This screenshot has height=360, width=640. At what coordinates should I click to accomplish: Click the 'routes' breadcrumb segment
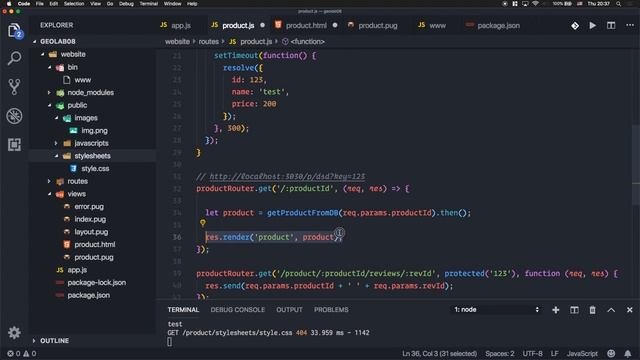(x=209, y=42)
